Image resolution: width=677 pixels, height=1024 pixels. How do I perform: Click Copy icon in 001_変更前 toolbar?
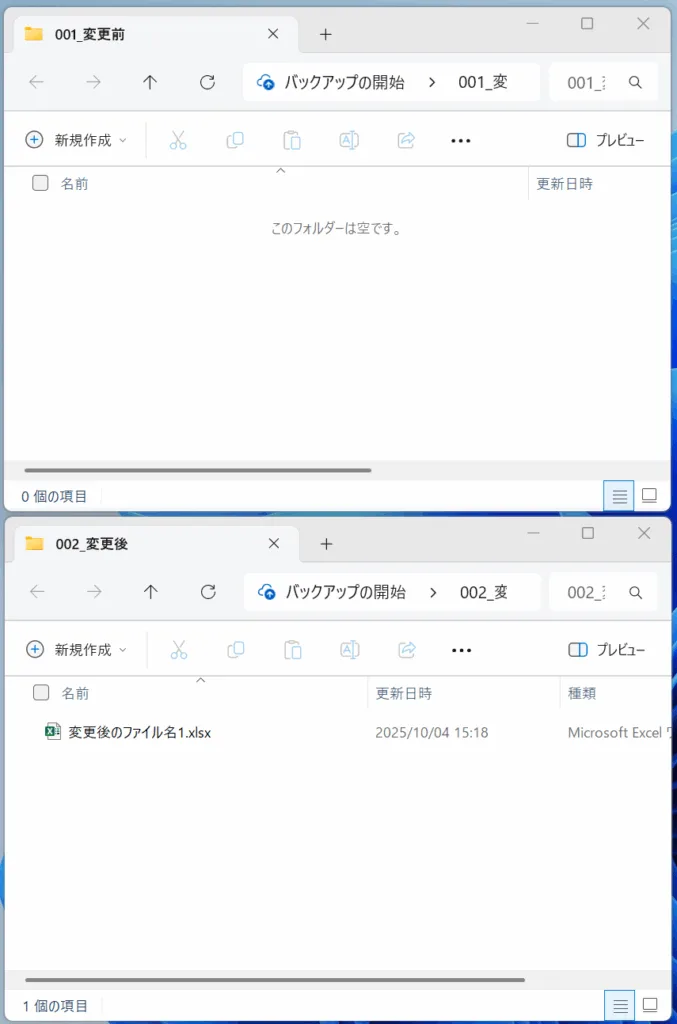(x=235, y=140)
